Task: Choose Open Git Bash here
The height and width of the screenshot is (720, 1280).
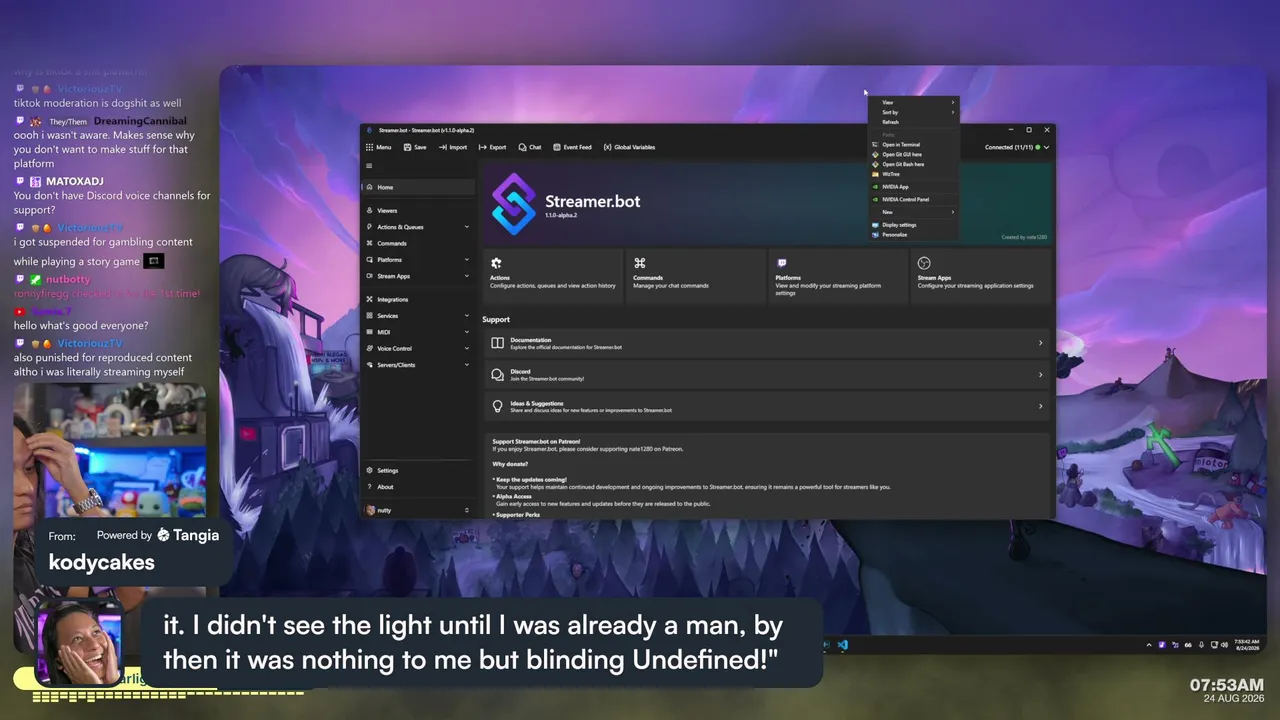Action: (x=913, y=164)
